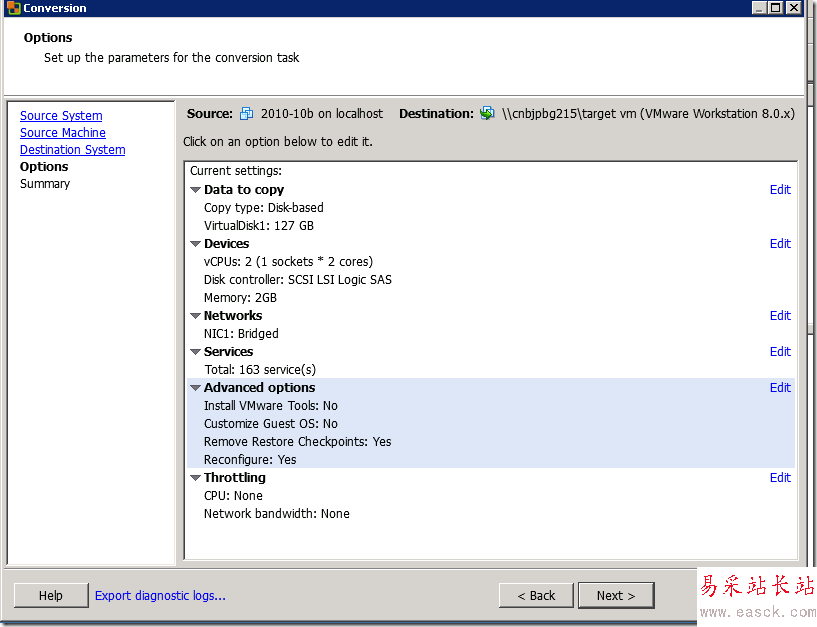The height and width of the screenshot is (627, 817).
Task: Select the Devices heading
Action: point(227,244)
